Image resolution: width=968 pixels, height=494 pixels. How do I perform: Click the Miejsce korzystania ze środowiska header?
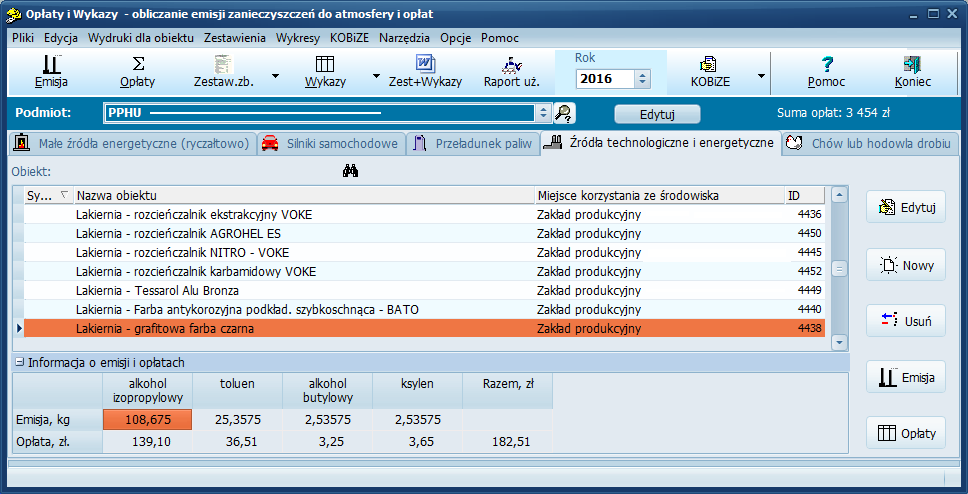click(660, 196)
